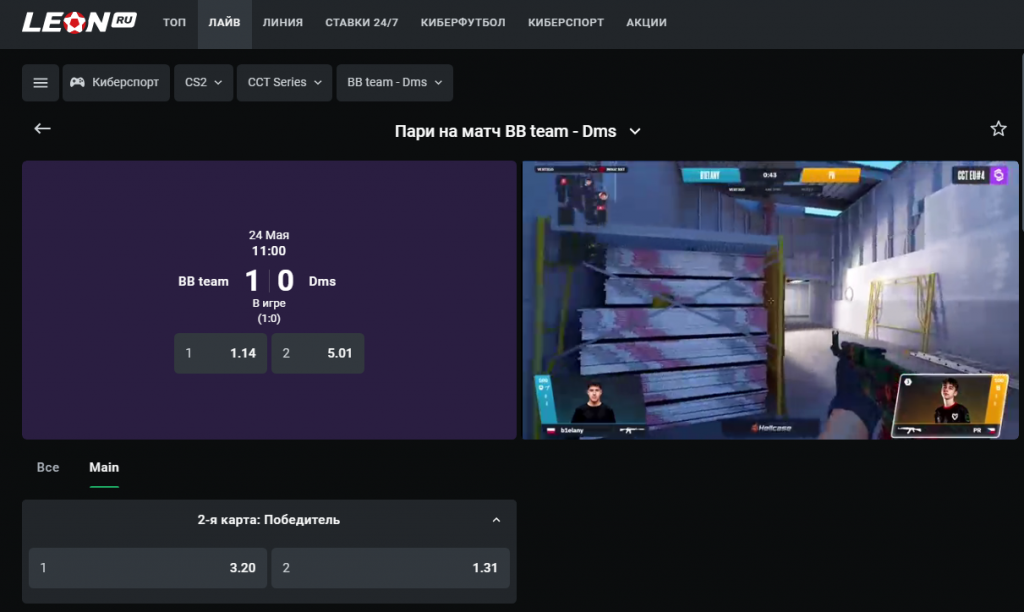Open the ЛАЙВ navigation tab

225,22
